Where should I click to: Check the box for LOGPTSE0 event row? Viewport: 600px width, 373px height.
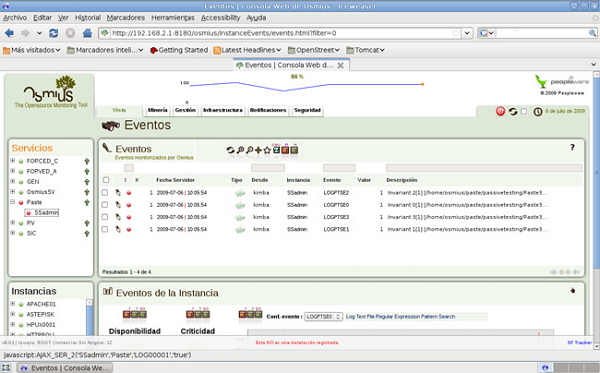[x=105, y=205]
